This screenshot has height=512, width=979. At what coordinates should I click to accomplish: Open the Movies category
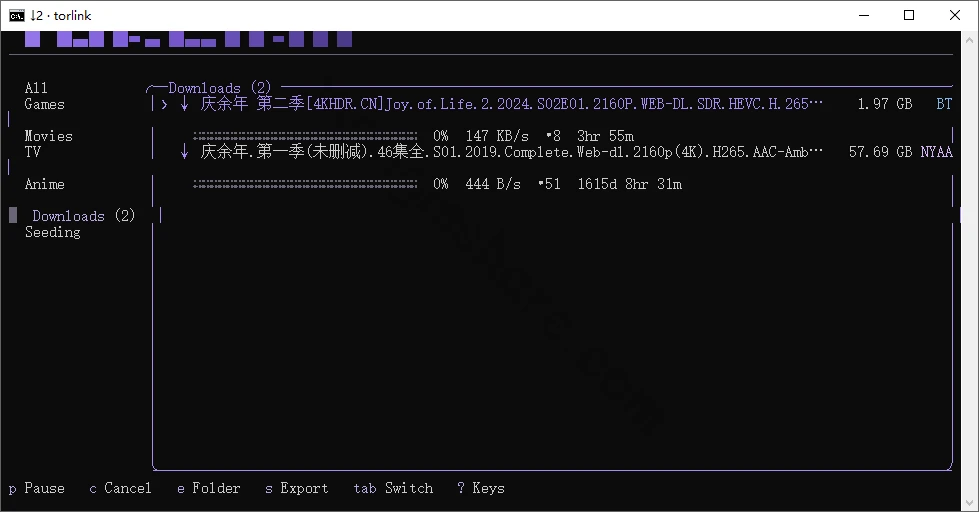(x=49, y=136)
